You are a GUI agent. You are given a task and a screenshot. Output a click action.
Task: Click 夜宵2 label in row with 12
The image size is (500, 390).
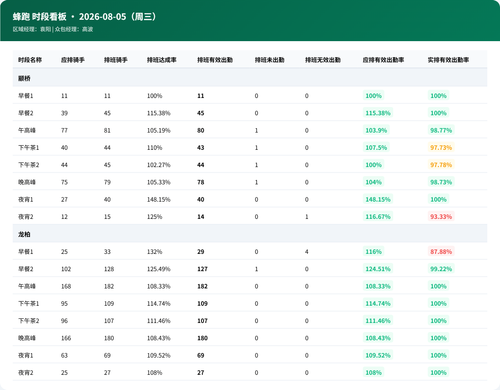click(x=26, y=217)
